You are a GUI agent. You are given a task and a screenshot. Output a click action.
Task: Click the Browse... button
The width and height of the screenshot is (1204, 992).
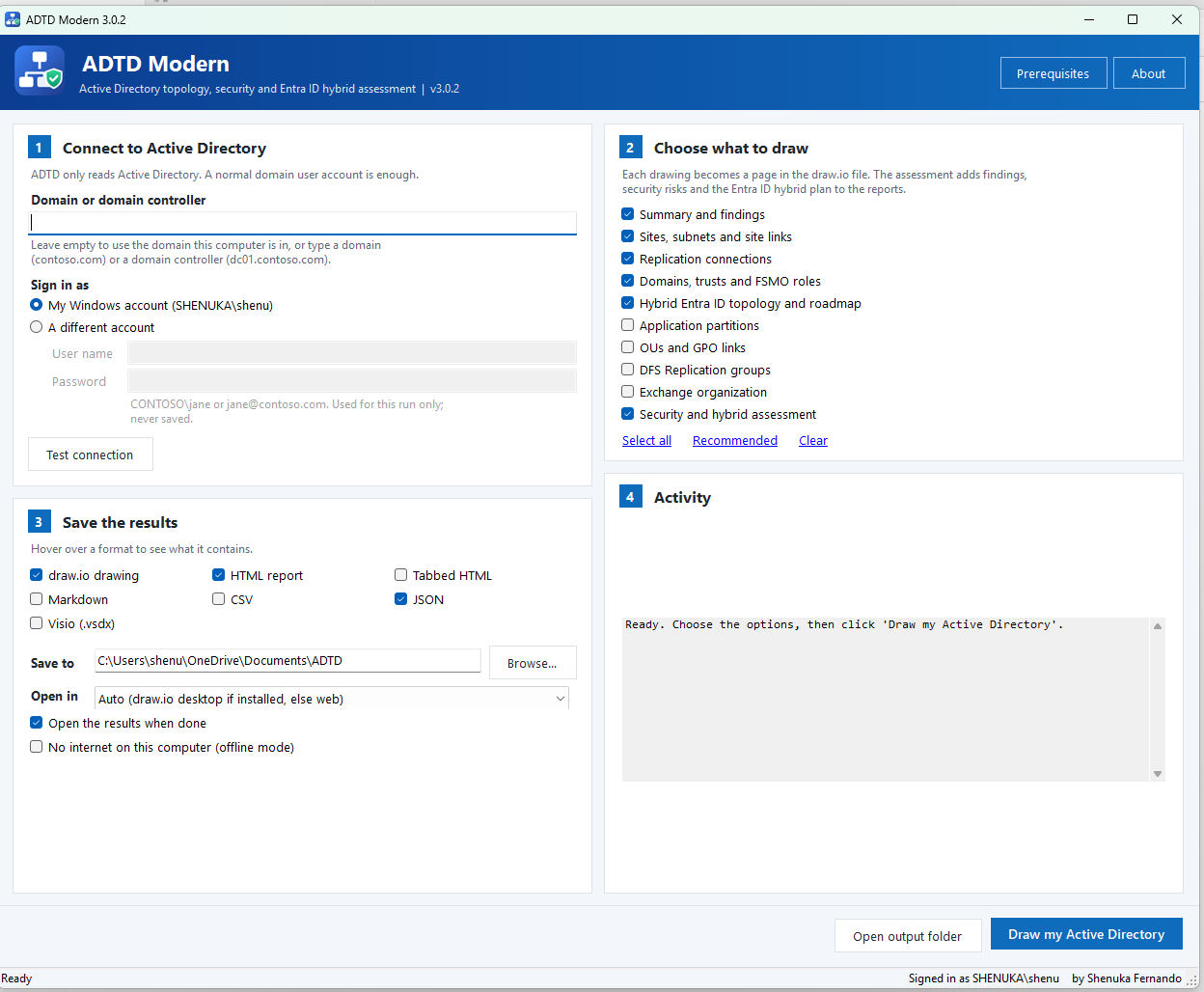[x=533, y=663]
